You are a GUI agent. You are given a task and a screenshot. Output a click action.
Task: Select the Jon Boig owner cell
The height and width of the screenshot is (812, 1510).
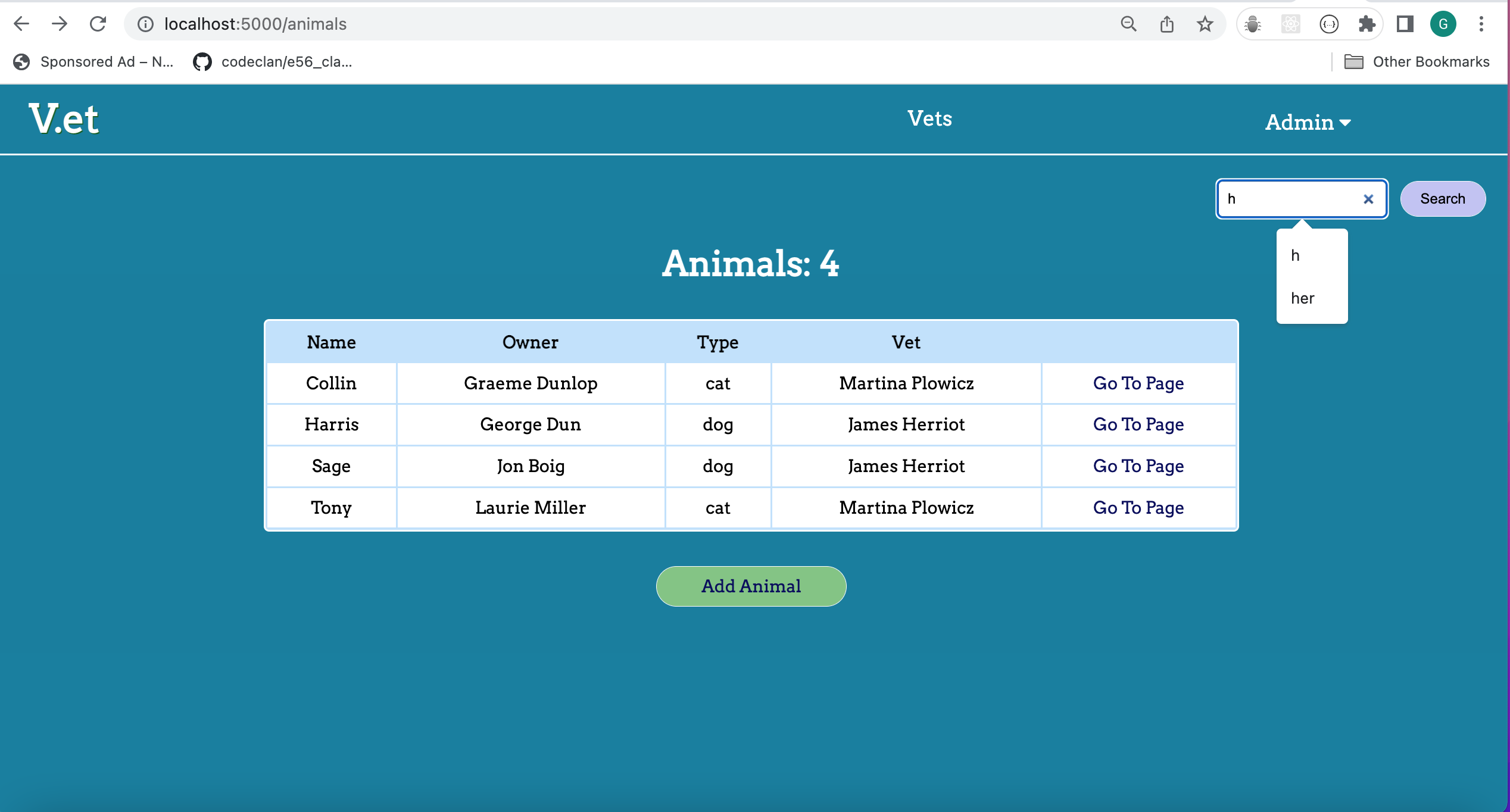coord(531,466)
